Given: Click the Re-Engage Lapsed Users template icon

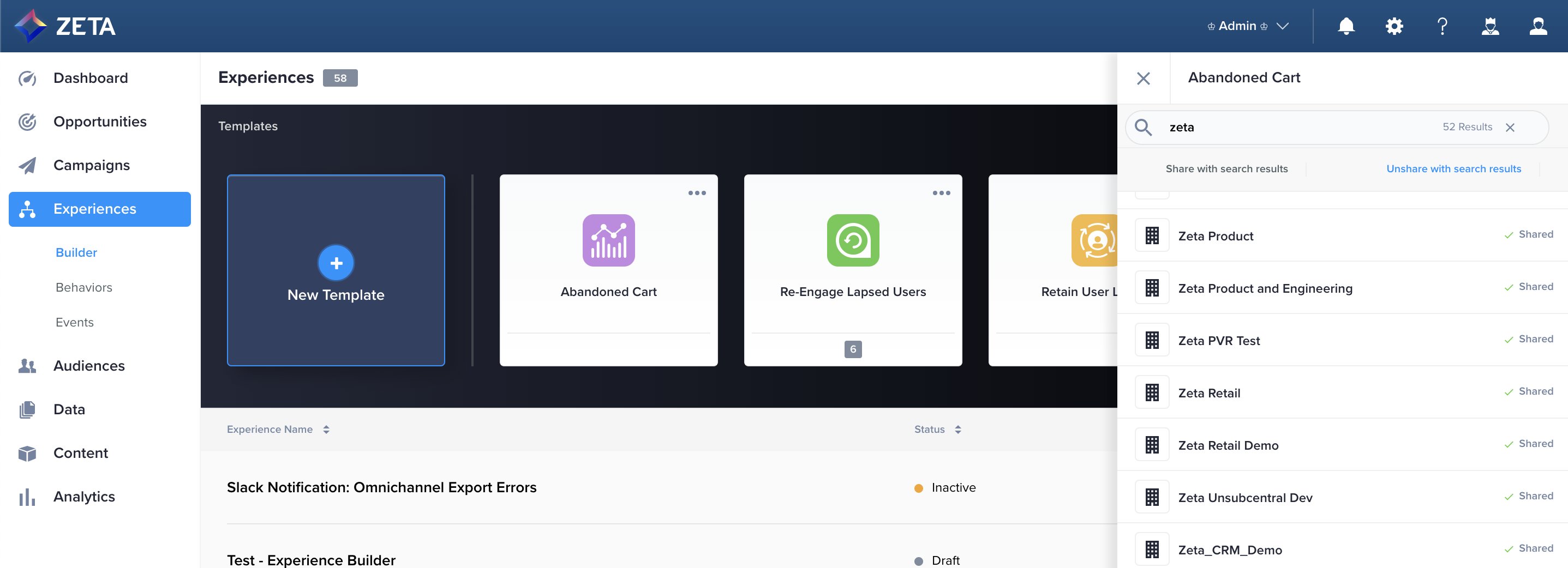Looking at the screenshot, I should [x=852, y=240].
